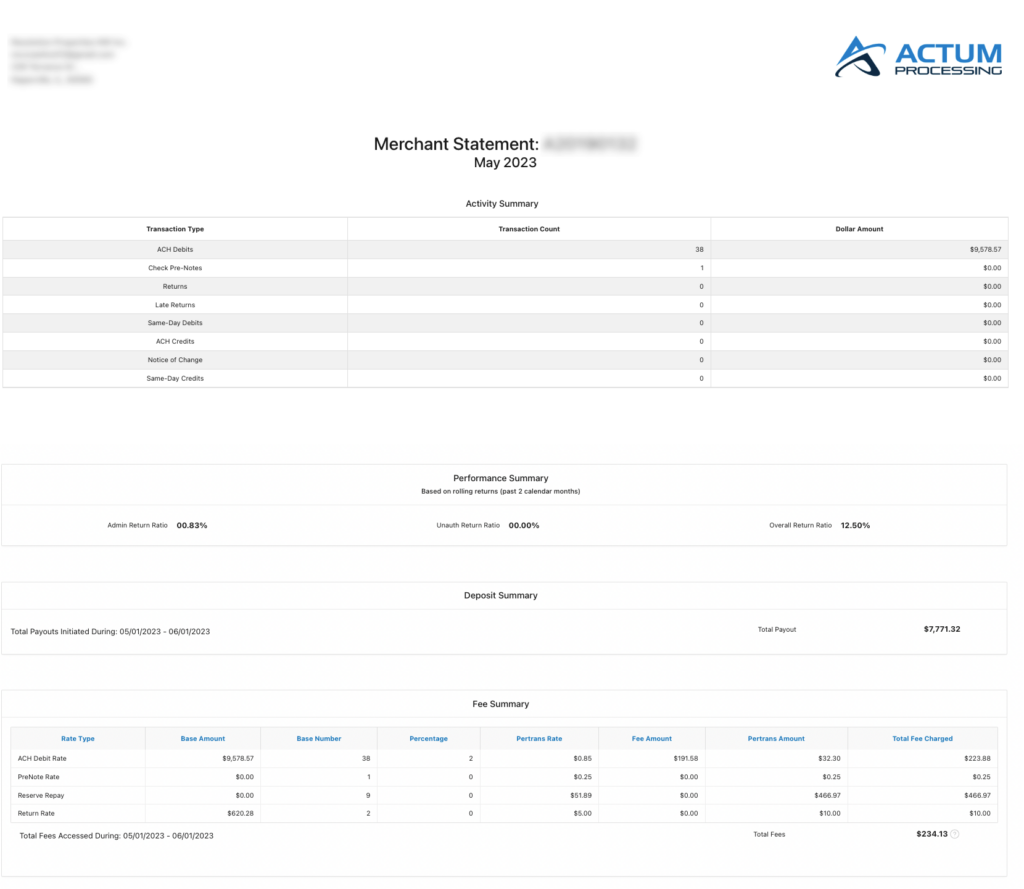Select the Pertrans Rate column header
The image size is (1024, 889).
(539, 738)
